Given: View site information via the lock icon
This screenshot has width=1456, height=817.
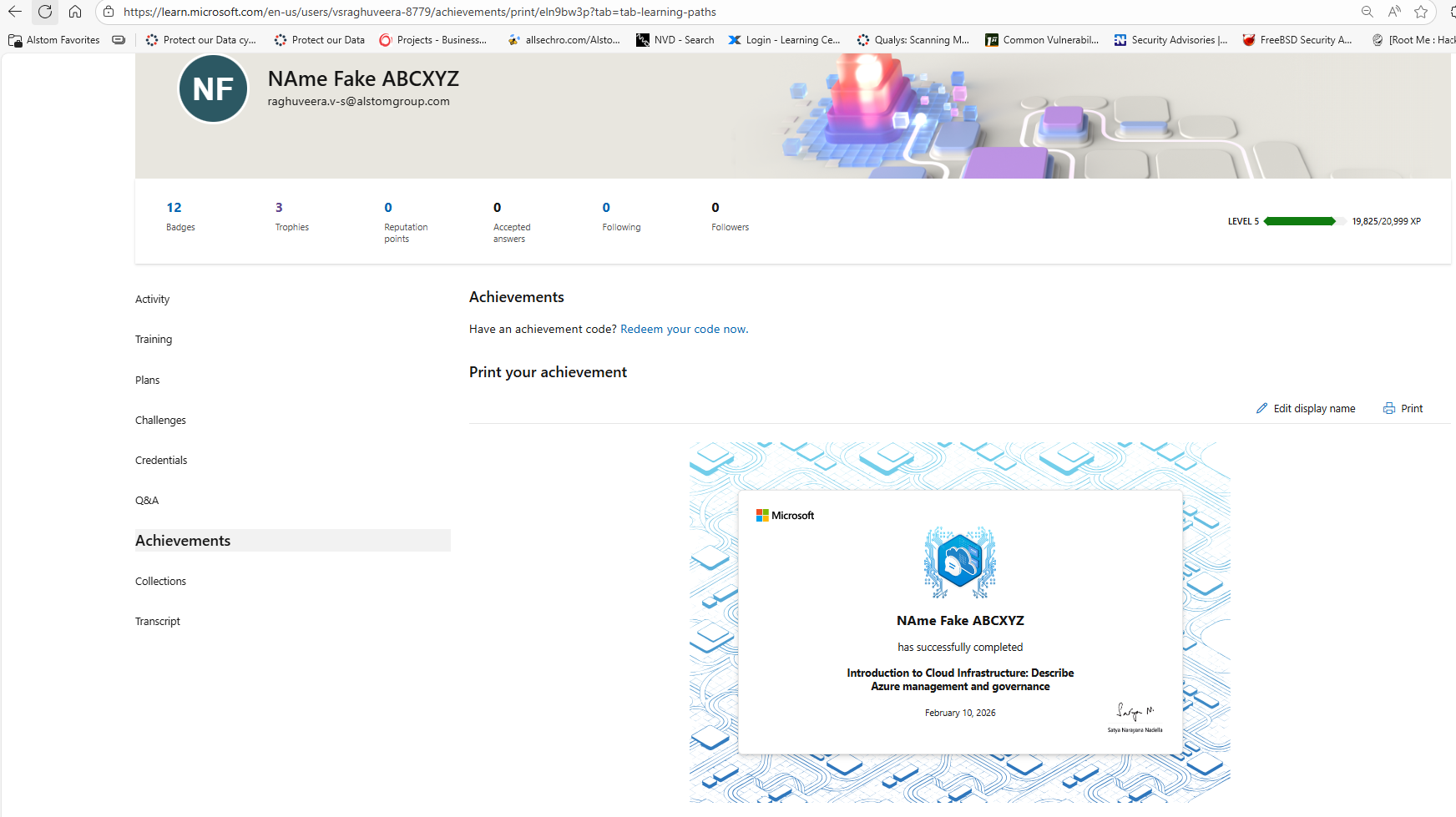Looking at the screenshot, I should click(109, 12).
